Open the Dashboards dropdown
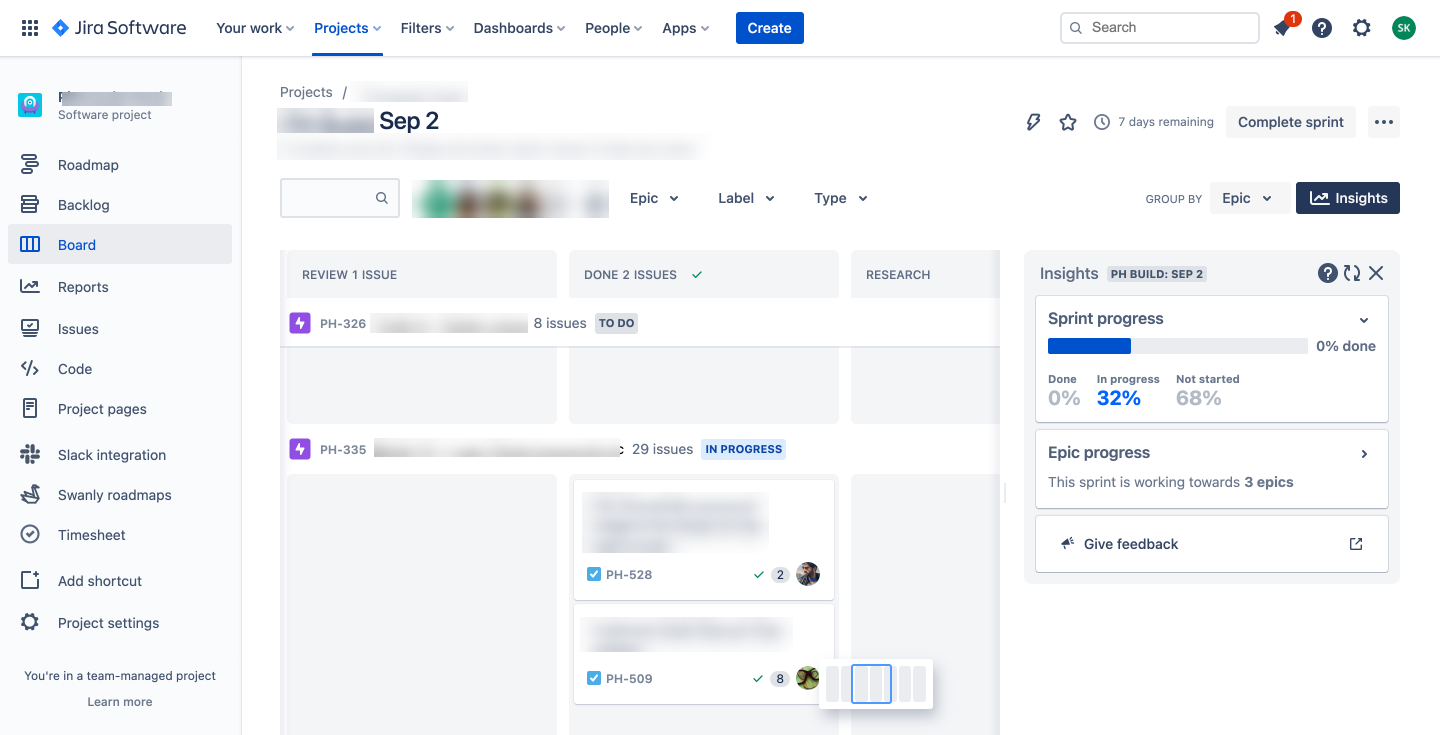The height and width of the screenshot is (735, 1440). pyautogui.click(x=519, y=28)
